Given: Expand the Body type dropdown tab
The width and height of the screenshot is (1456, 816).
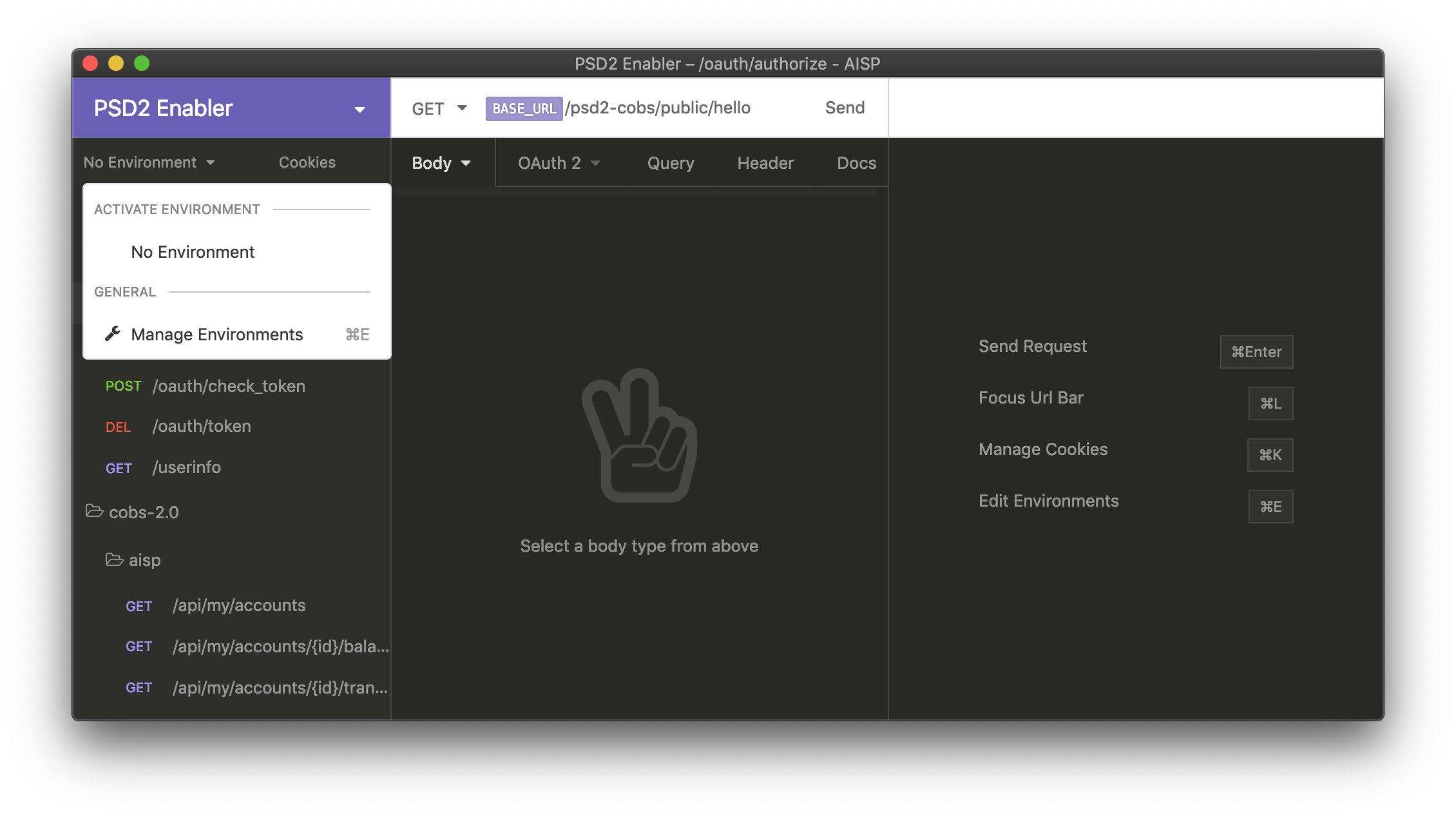Looking at the screenshot, I should click(442, 163).
